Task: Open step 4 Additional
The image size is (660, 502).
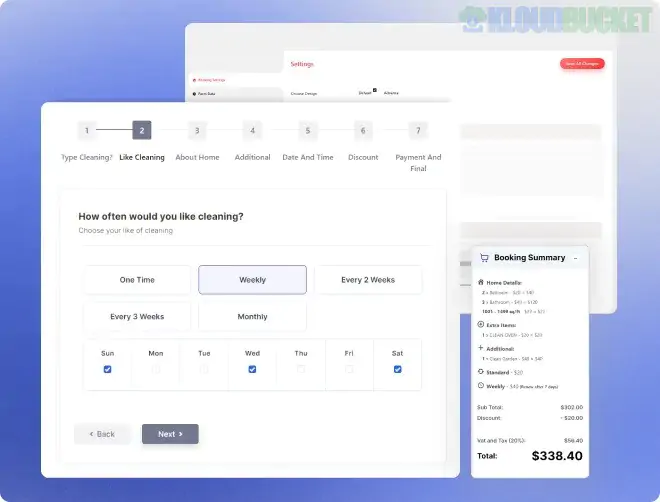Action: [x=253, y=130]
